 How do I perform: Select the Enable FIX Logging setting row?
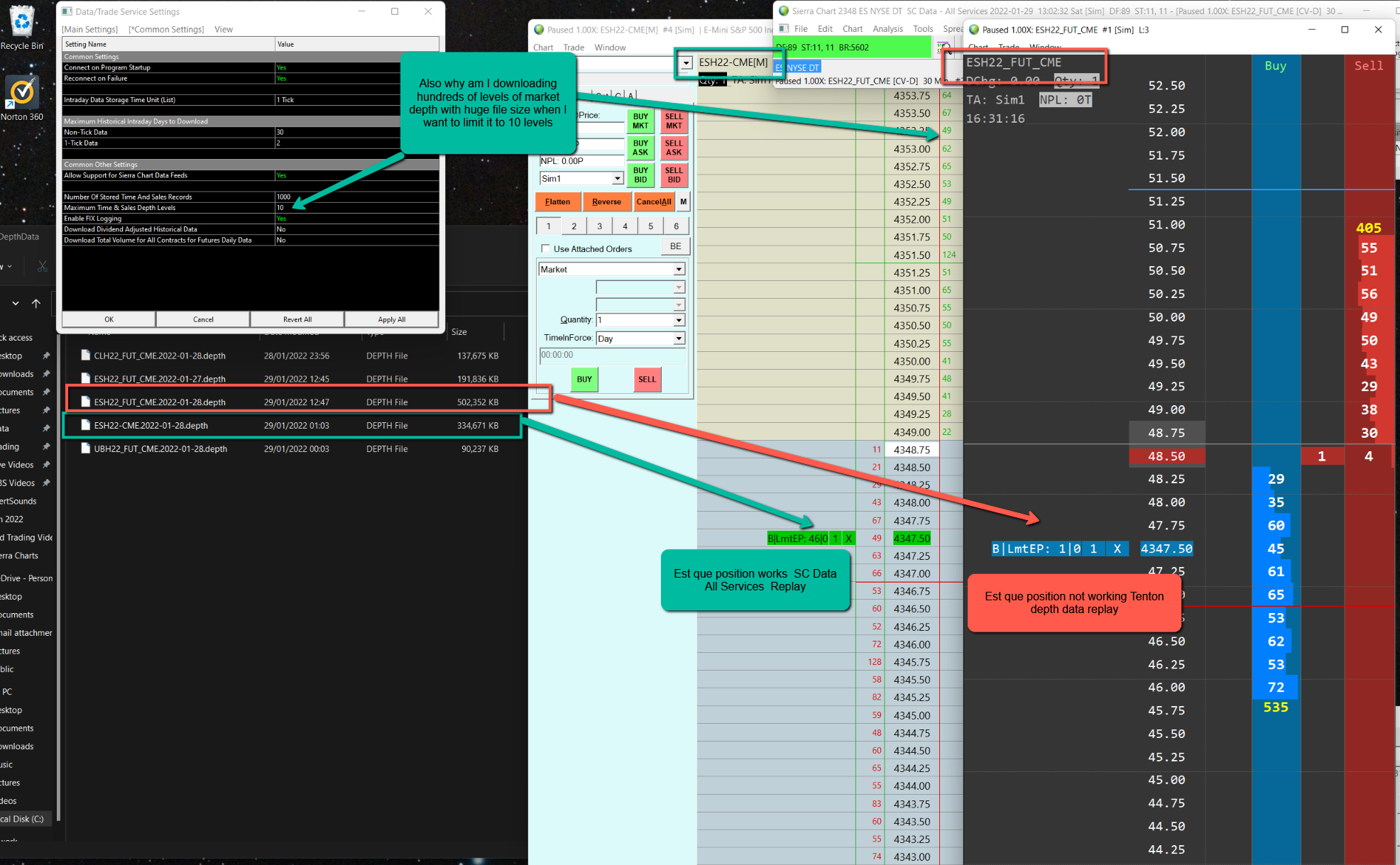pos(251,219)
